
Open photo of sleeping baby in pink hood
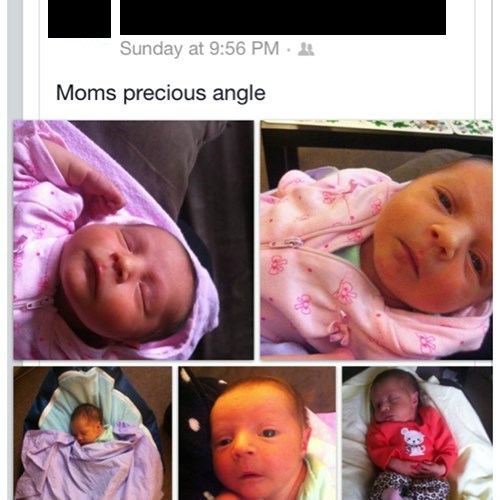tap(133, 240)
